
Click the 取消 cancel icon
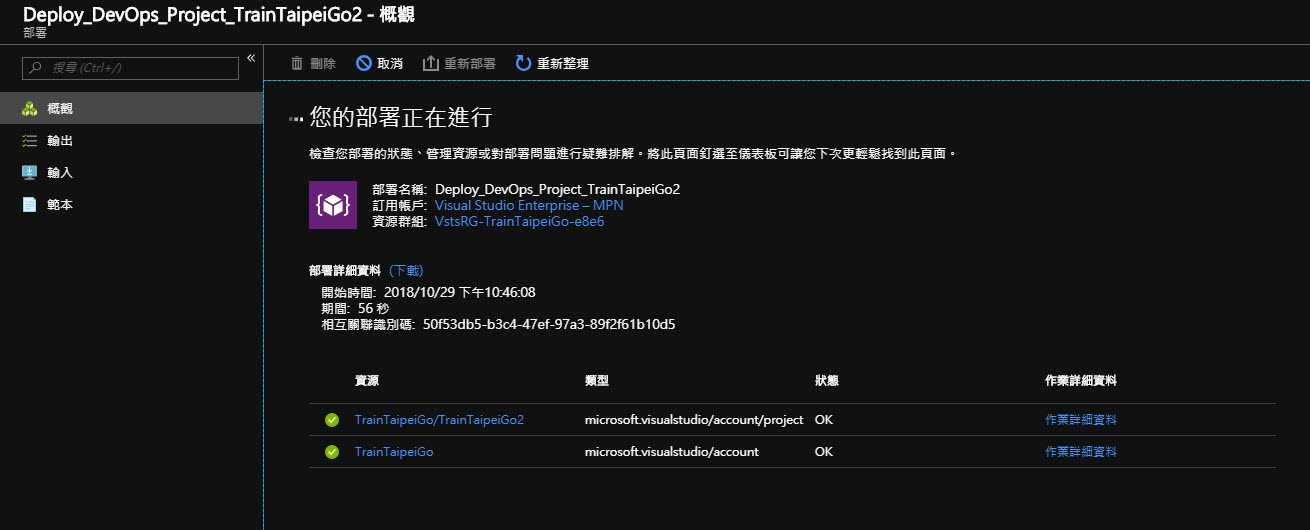[x=364, y=63]
